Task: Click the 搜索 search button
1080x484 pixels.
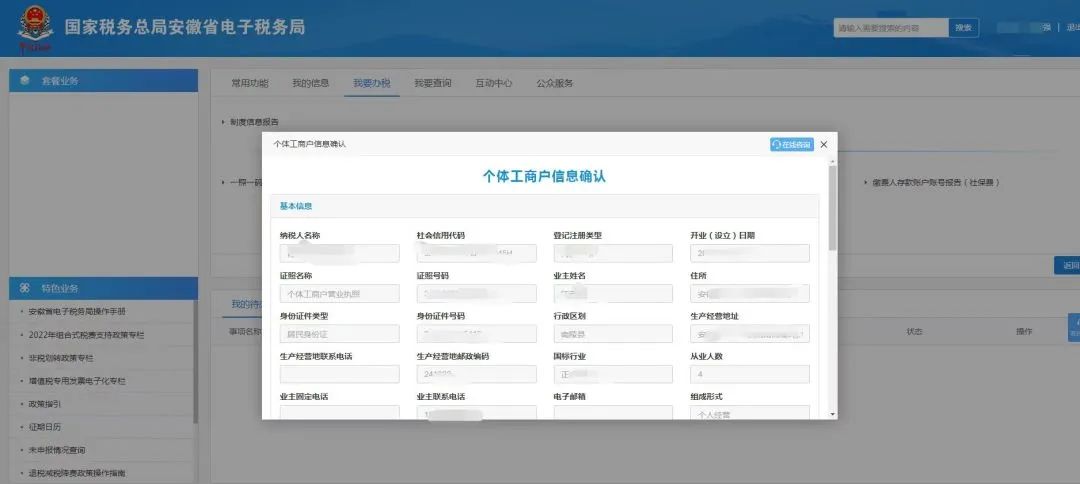Action: 963,28
